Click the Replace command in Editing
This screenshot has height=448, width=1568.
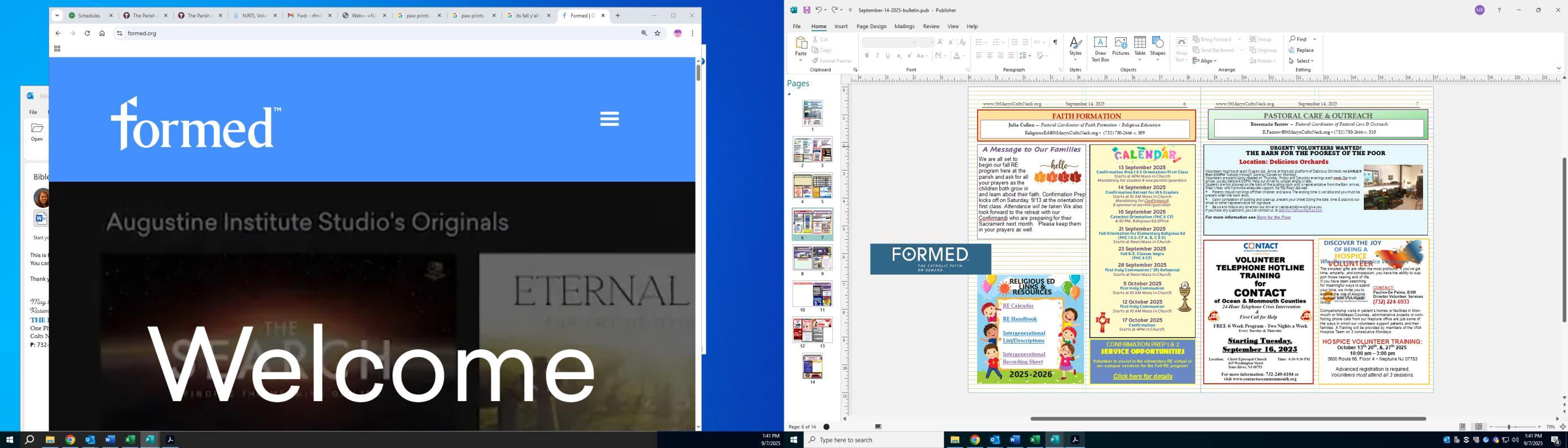pyautogui.click(x=1301, y=51)
